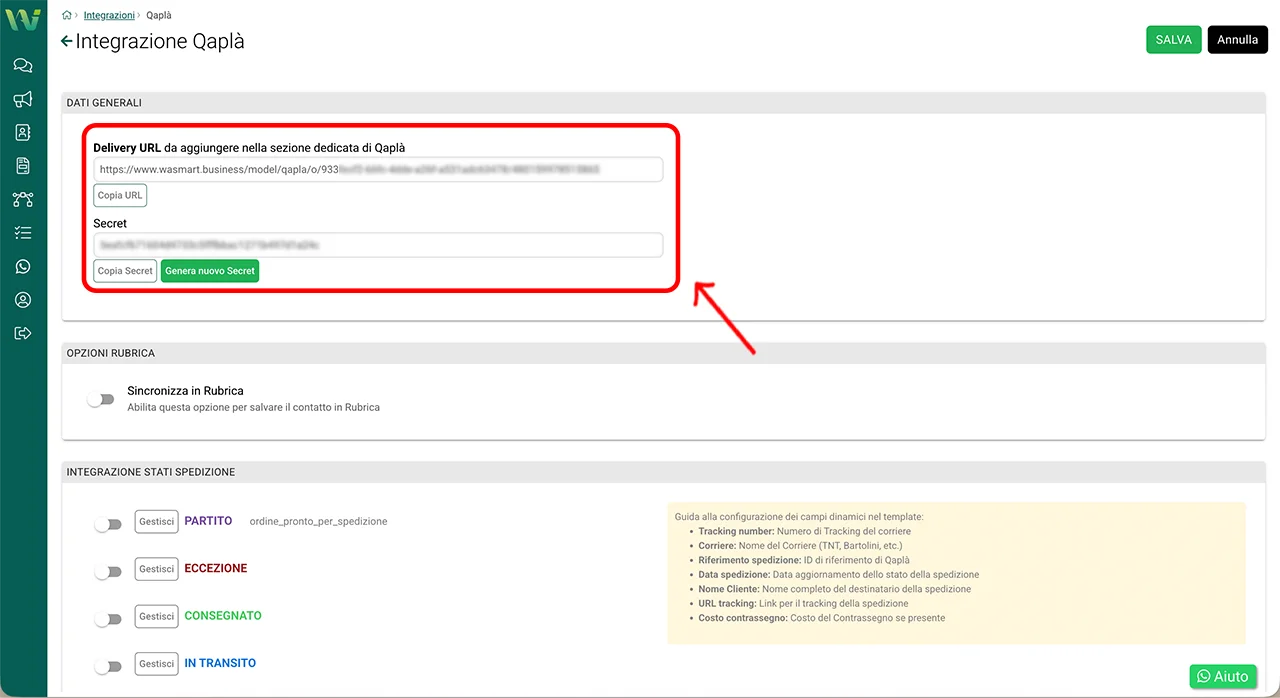
Task: Toggle the ECCEZIONE shipment status switch
Action: pyautogui.click(x=107, y=571)
